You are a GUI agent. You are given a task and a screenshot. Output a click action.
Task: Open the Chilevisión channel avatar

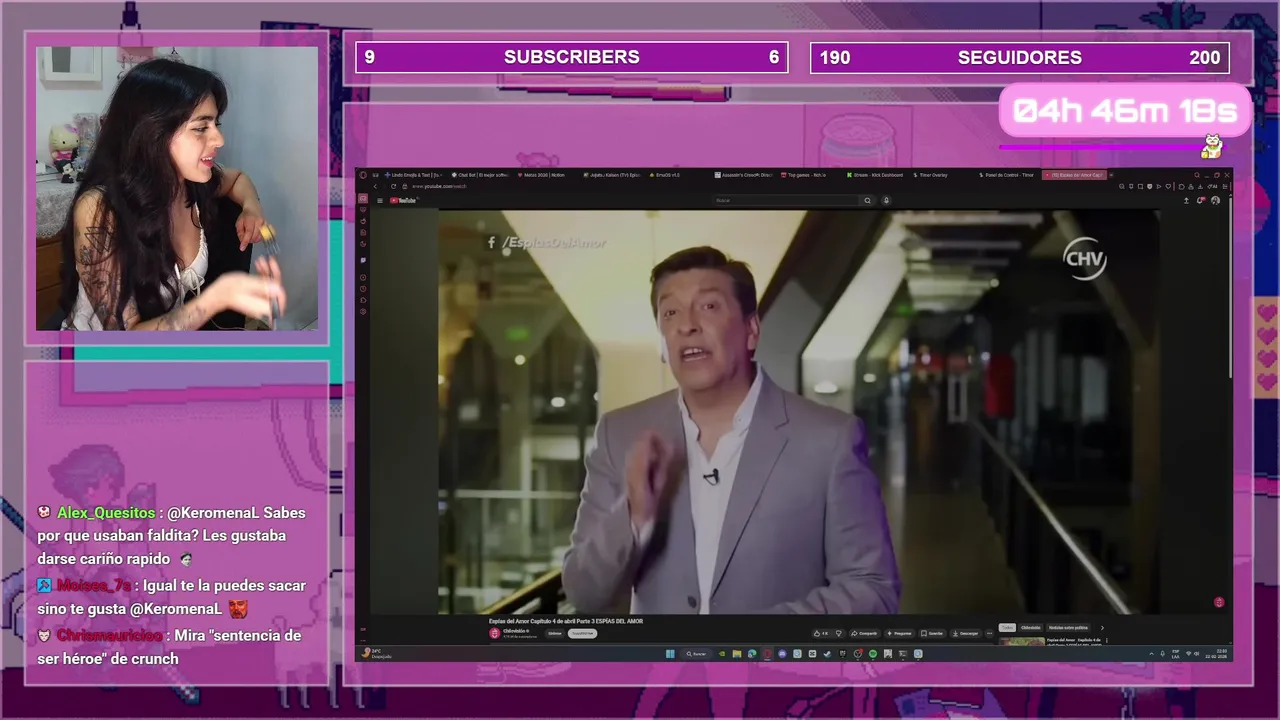[495, 633]
